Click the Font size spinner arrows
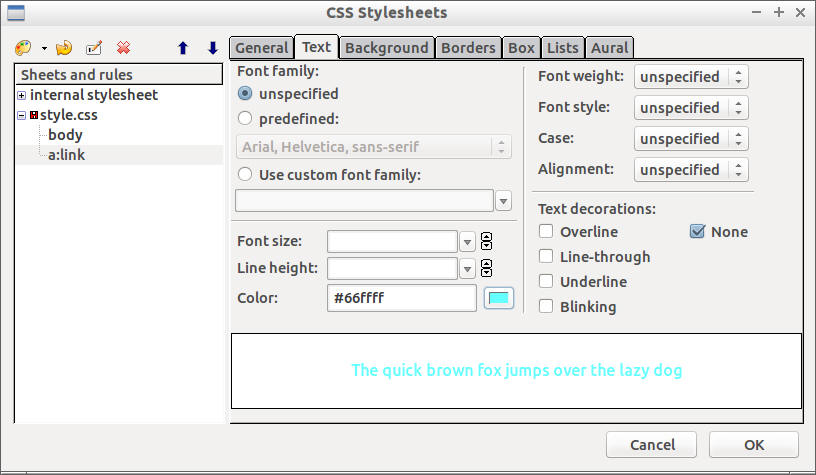 [487, 241]
